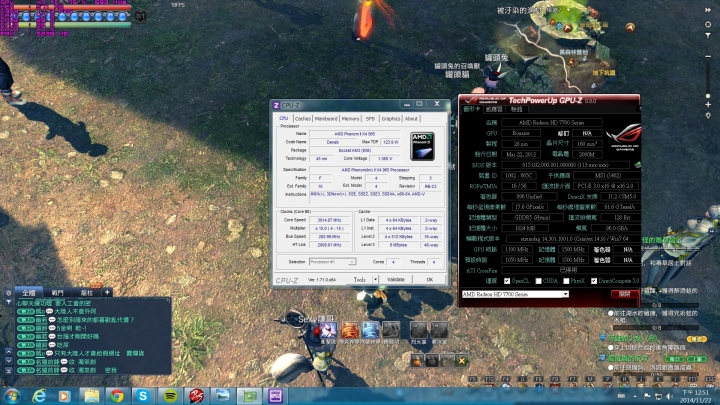Click the volume icon in system tray

pyautogui.click(x=669, y=396)
